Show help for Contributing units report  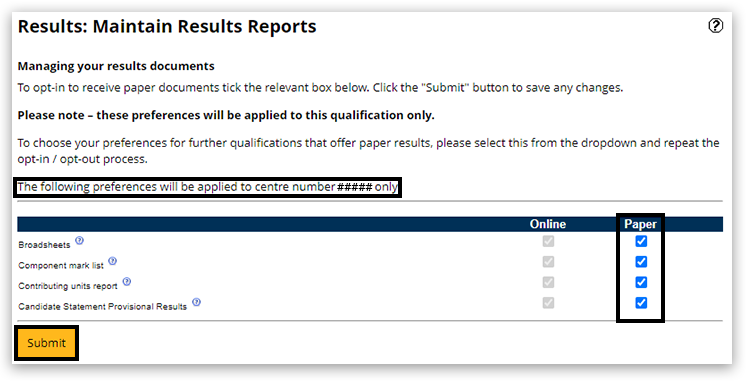tap(127, 282)
